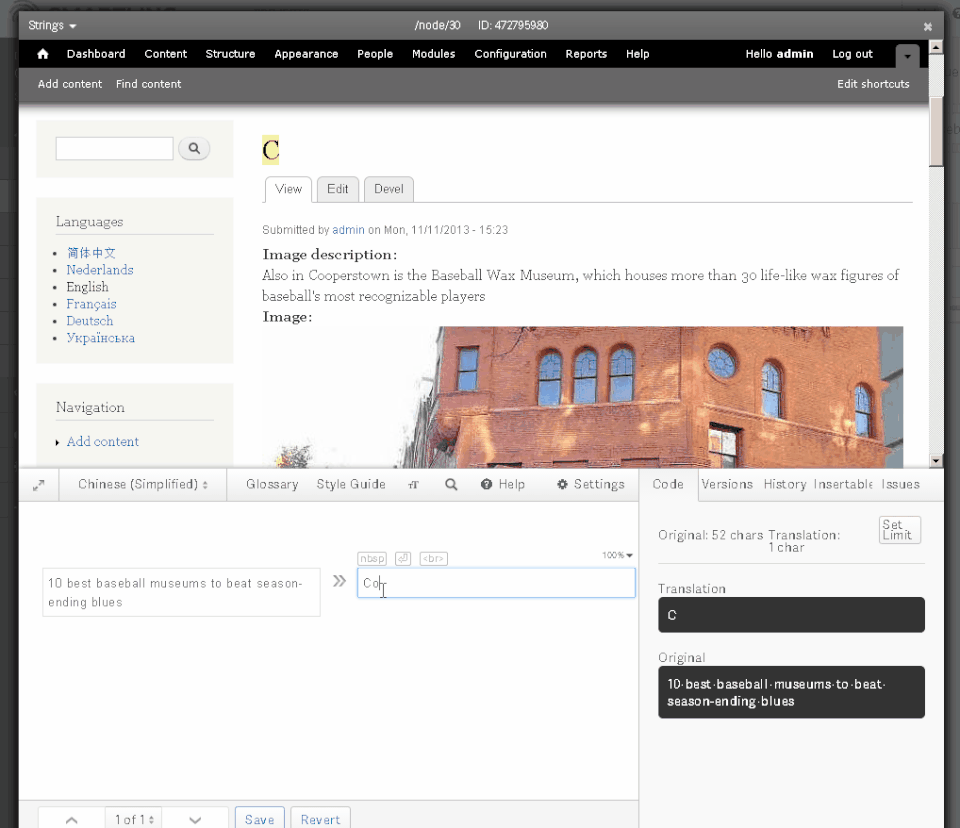Insert a non-breaking space with nbsp button

372,559
